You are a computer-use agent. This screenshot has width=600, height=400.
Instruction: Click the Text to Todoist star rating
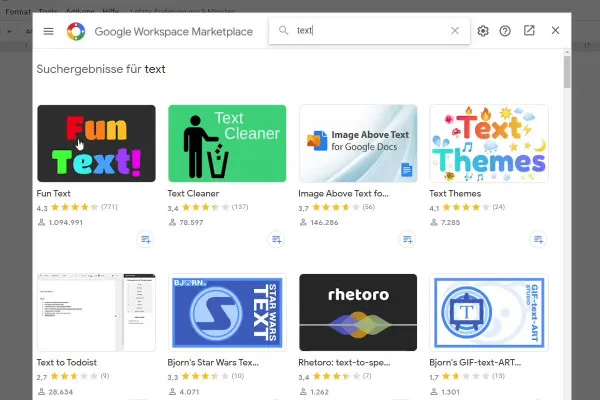pyautogui.click(x=75, y=376)
